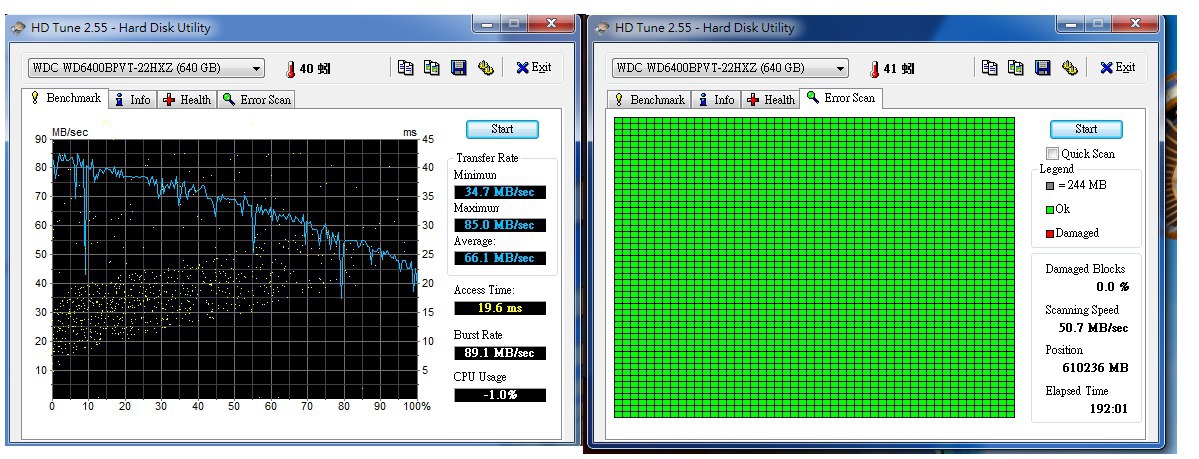Click Elapsed Time value 192:01
This screenshot has height=459, width=1199.
pos(1108,409)
